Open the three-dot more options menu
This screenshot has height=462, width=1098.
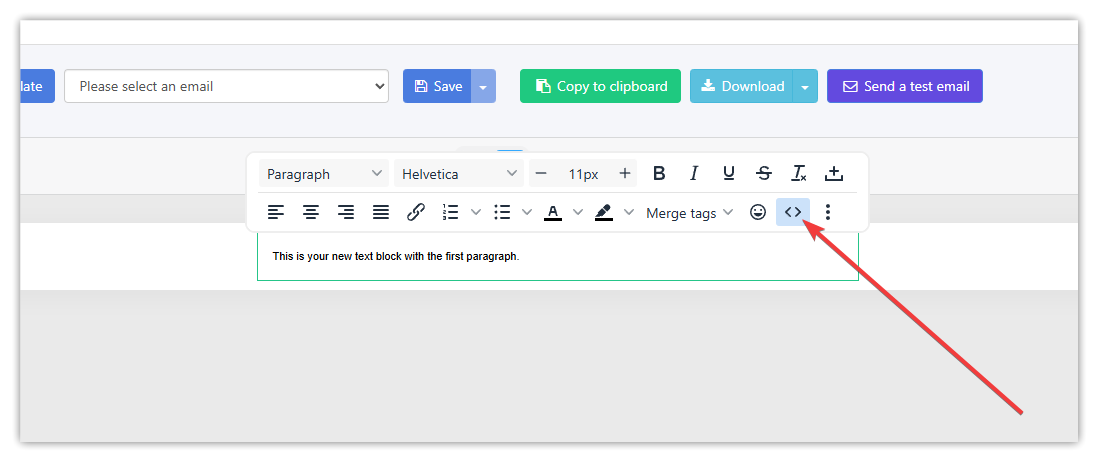(x=827, y=212)
